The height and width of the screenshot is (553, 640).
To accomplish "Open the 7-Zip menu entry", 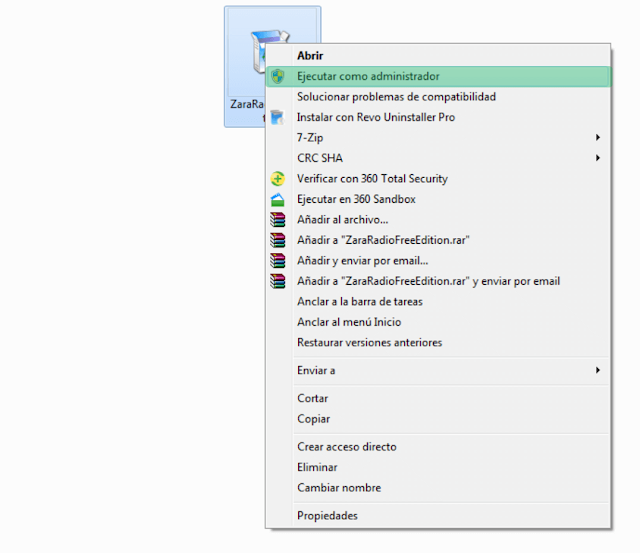I will point(438,138).
